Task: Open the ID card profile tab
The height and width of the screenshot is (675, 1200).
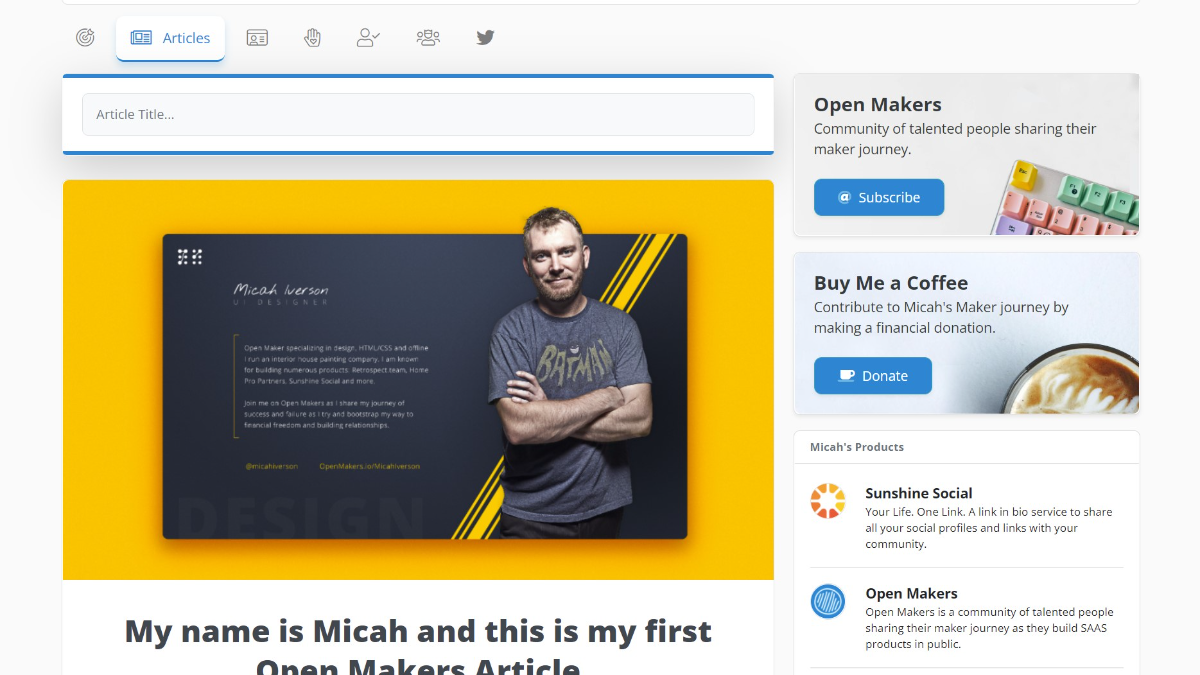Action: click(x=257, y=38)
